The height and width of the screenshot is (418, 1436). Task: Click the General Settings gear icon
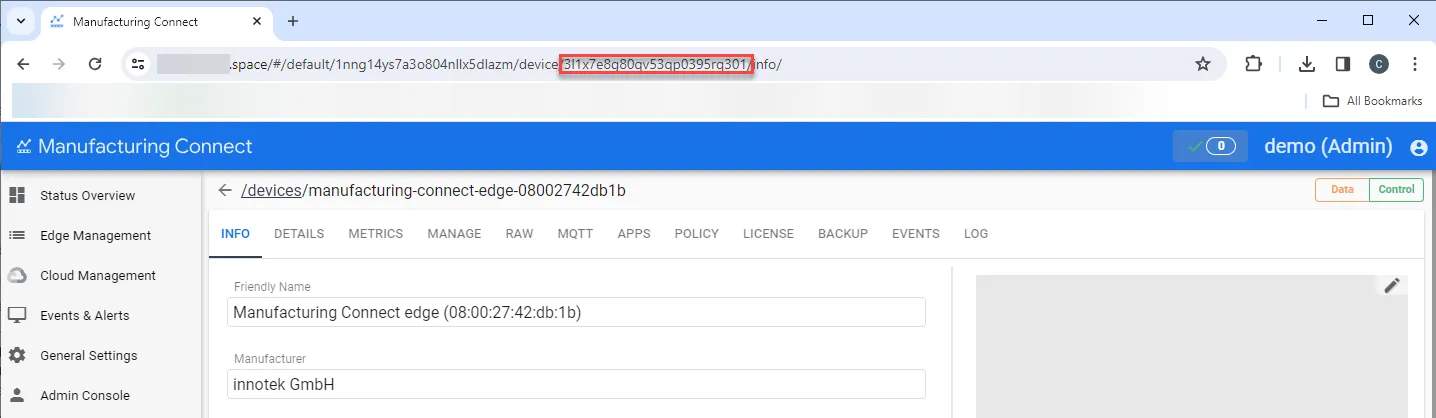tap(17, 355)
